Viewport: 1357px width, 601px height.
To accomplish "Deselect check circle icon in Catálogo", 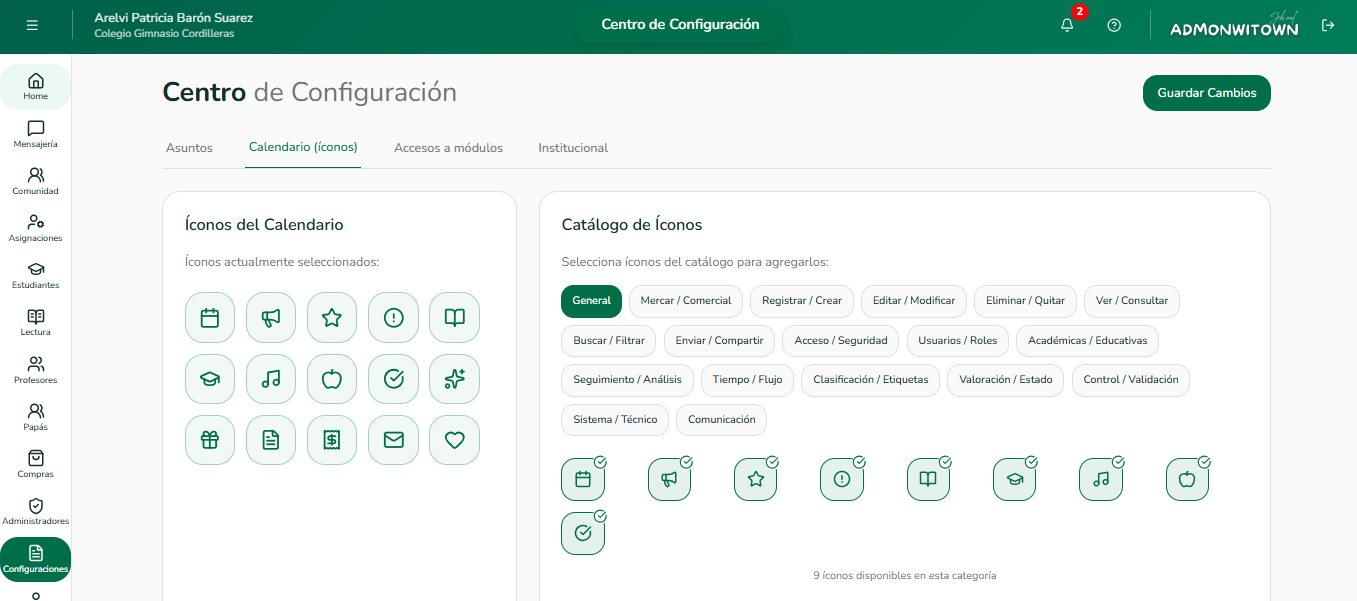I will tap(583, 533).
